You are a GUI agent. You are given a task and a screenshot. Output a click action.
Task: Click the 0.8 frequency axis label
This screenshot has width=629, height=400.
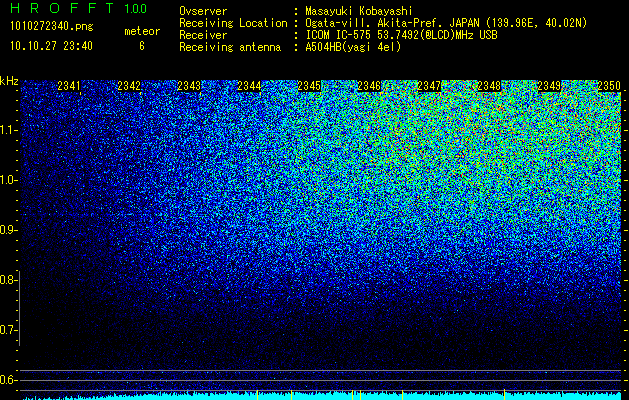pyautogui.click(x=8, y=280)
